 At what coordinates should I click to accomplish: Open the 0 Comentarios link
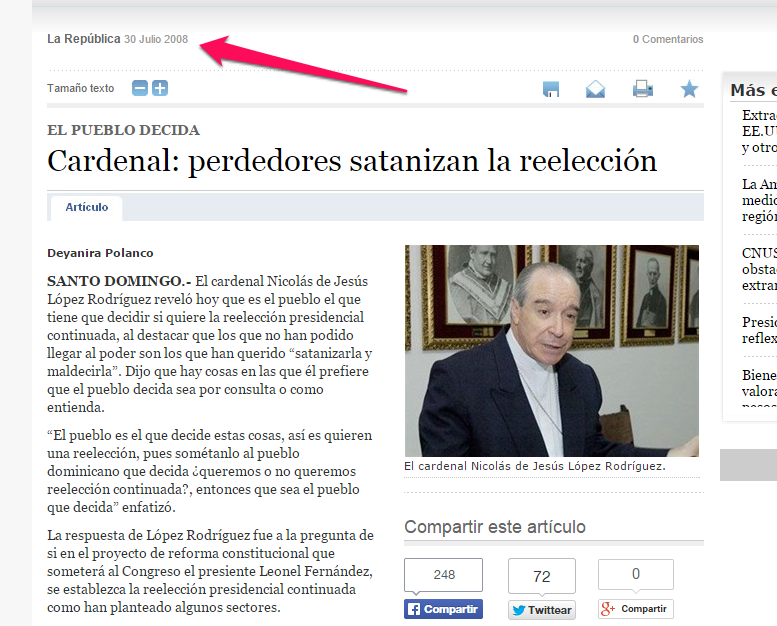tap(668, 39)
